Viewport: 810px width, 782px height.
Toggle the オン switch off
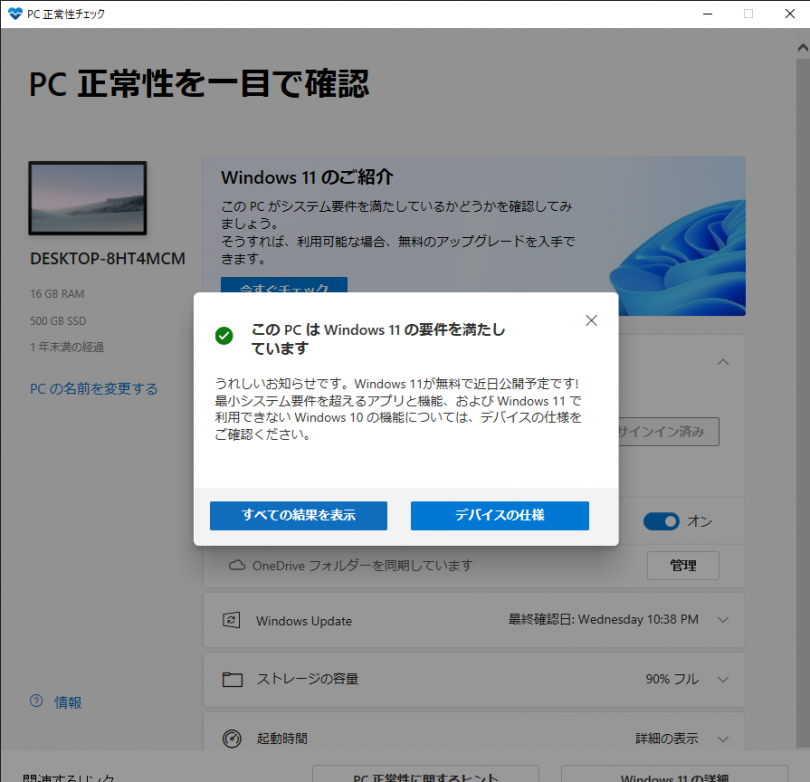tap(661, 521)
